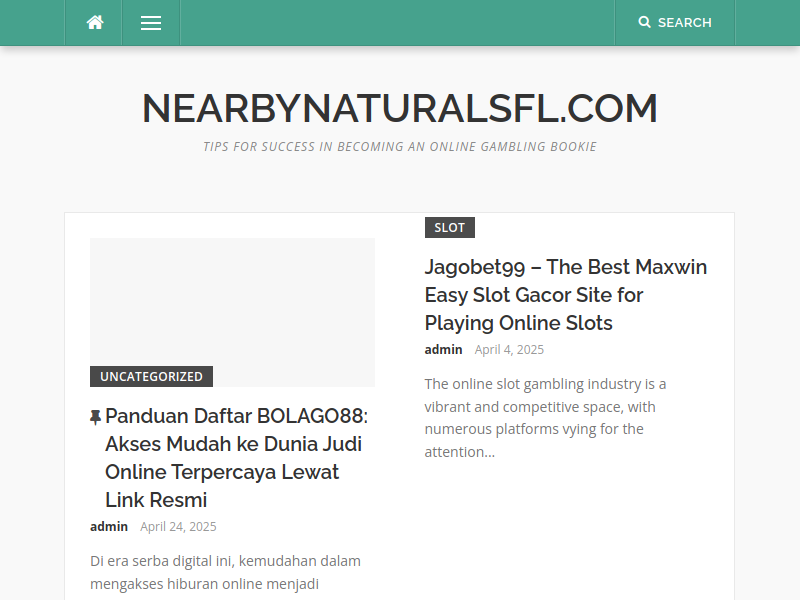Click the site tagline about gambling bookie
The width and height of the screenshot is (800, 600).
pyautogui.click(x=400, y=147)
